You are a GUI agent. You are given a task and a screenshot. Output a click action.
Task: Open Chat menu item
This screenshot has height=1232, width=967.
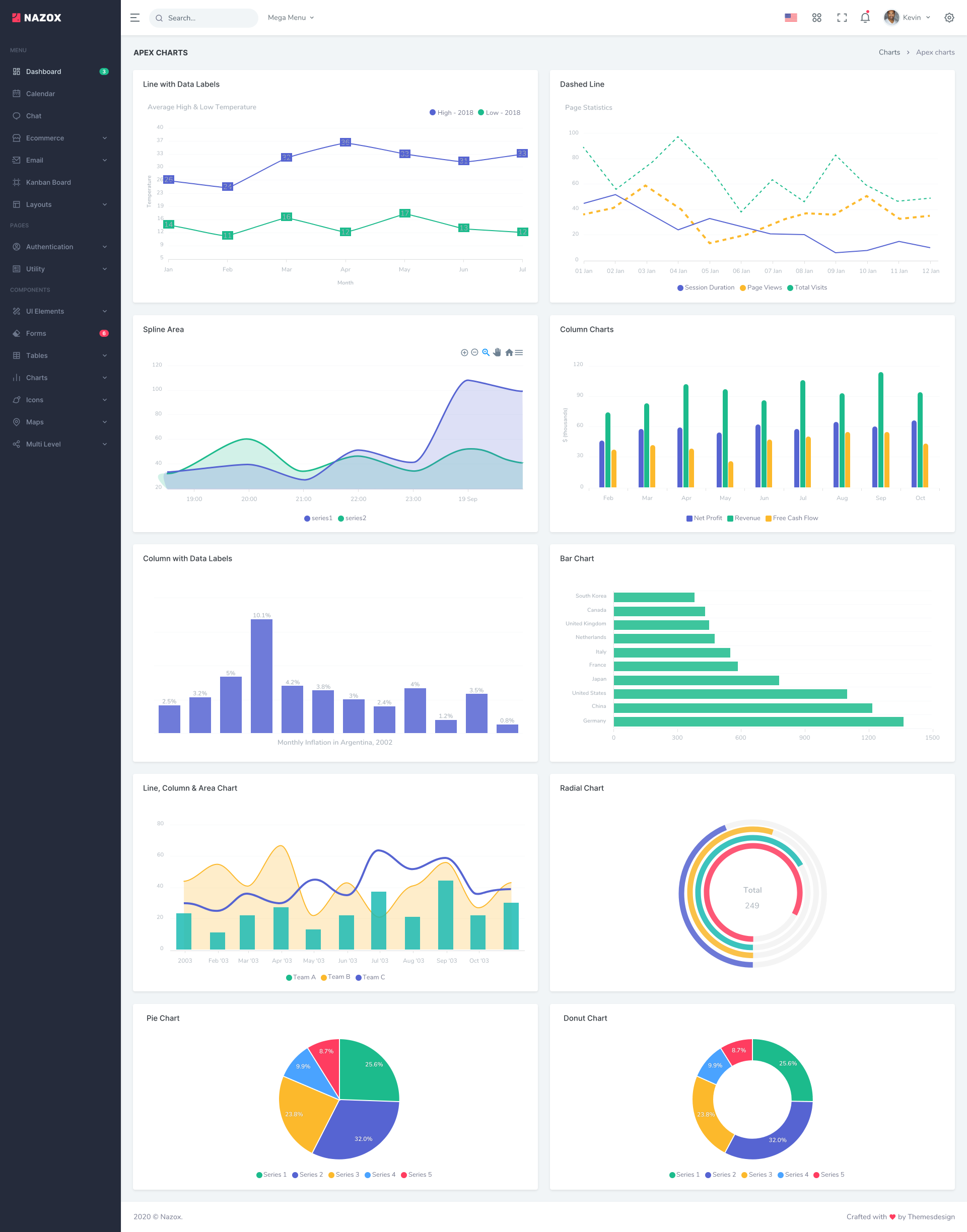tap(60, 115)
